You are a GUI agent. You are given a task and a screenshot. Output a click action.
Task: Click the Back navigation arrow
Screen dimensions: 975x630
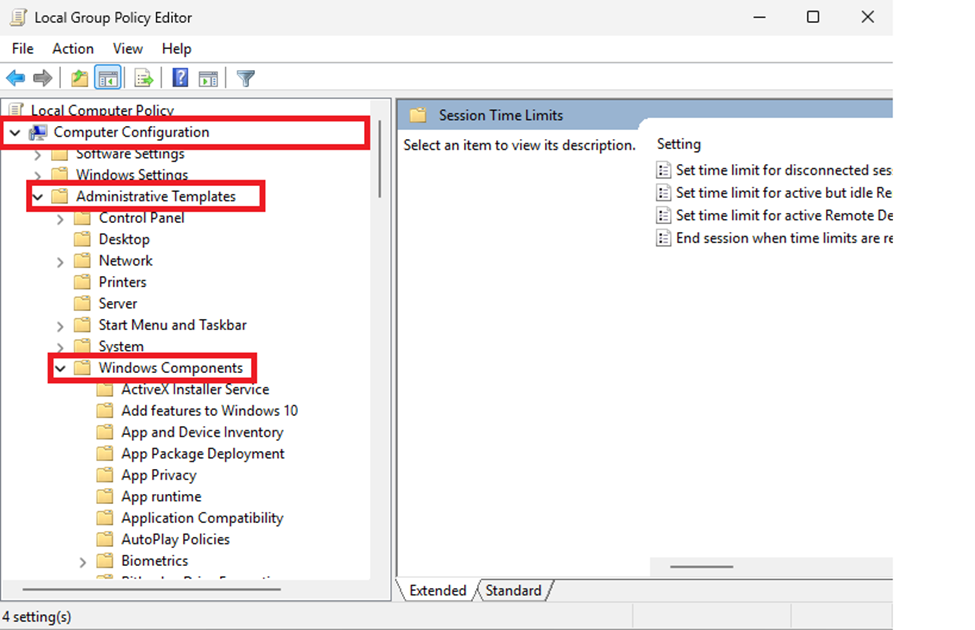[16, 77]
